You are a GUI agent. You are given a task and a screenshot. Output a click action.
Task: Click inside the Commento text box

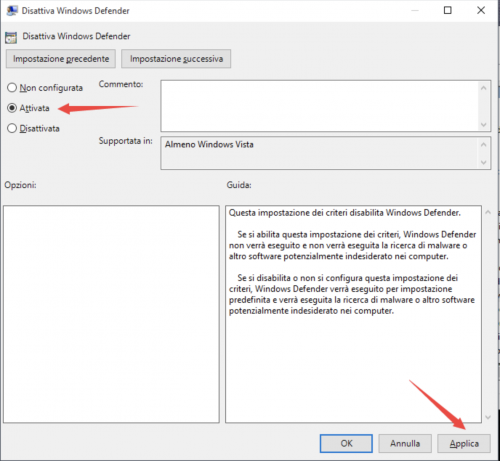(319, 106)
